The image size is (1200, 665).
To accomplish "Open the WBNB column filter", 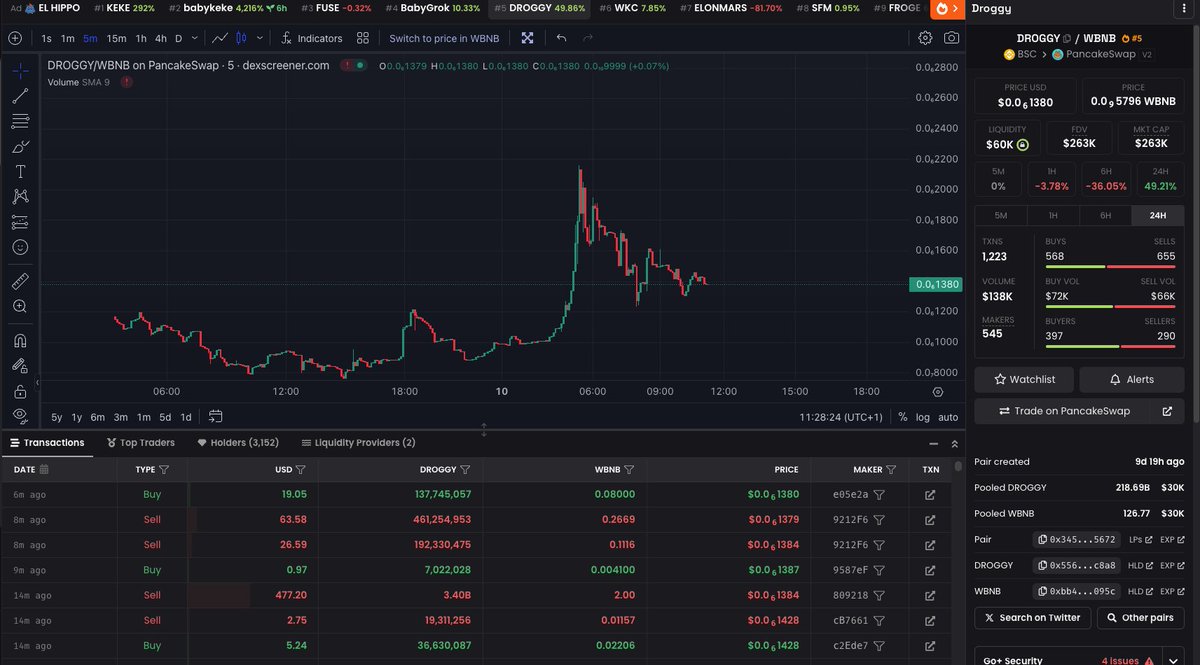I will 629,469.
